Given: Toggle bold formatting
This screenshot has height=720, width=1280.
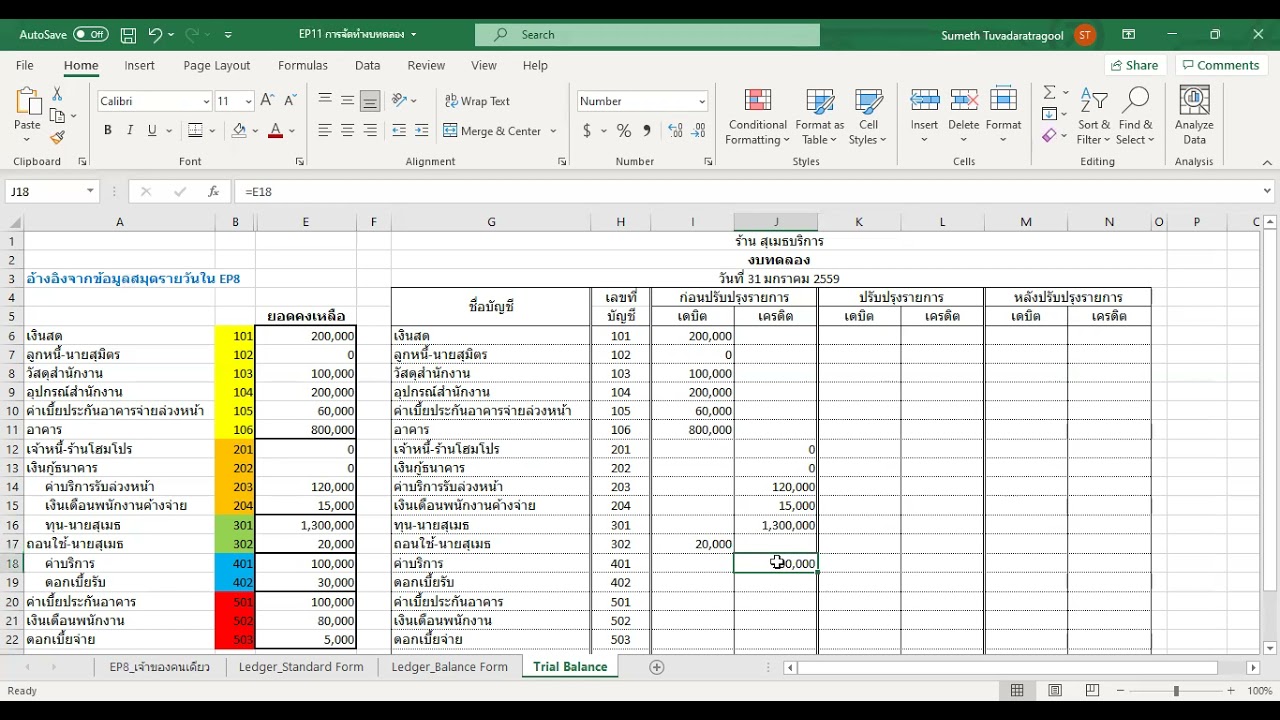Looking at the screenshot, I should [107, 131].
